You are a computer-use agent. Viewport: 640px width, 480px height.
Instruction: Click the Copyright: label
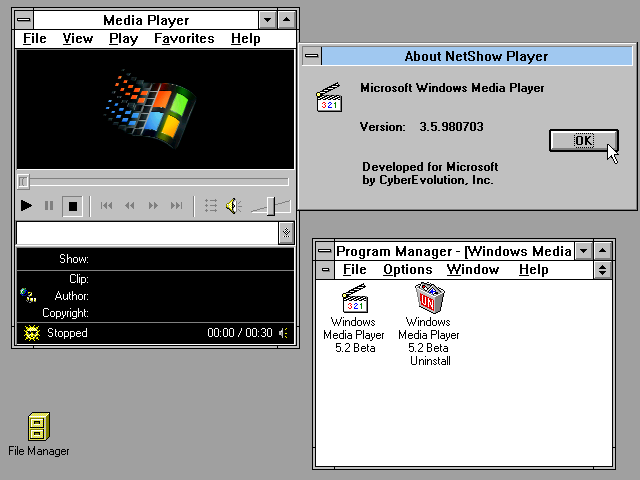[65, 313]
